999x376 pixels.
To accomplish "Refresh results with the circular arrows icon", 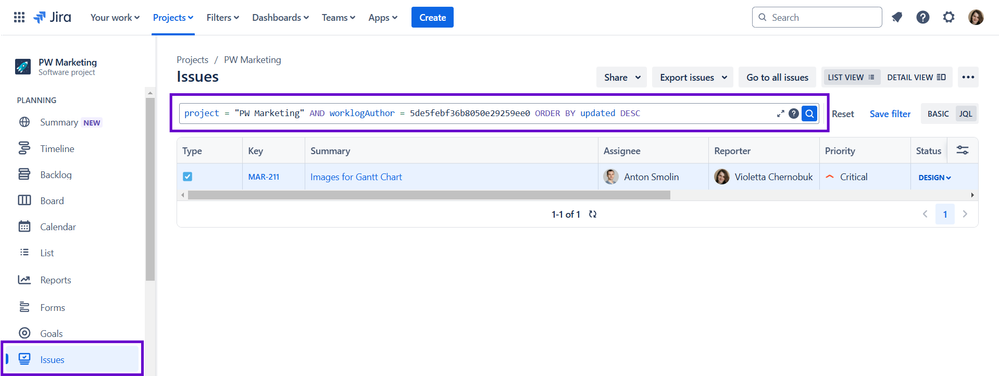I will pyautogui.click(x=593, y=214).
